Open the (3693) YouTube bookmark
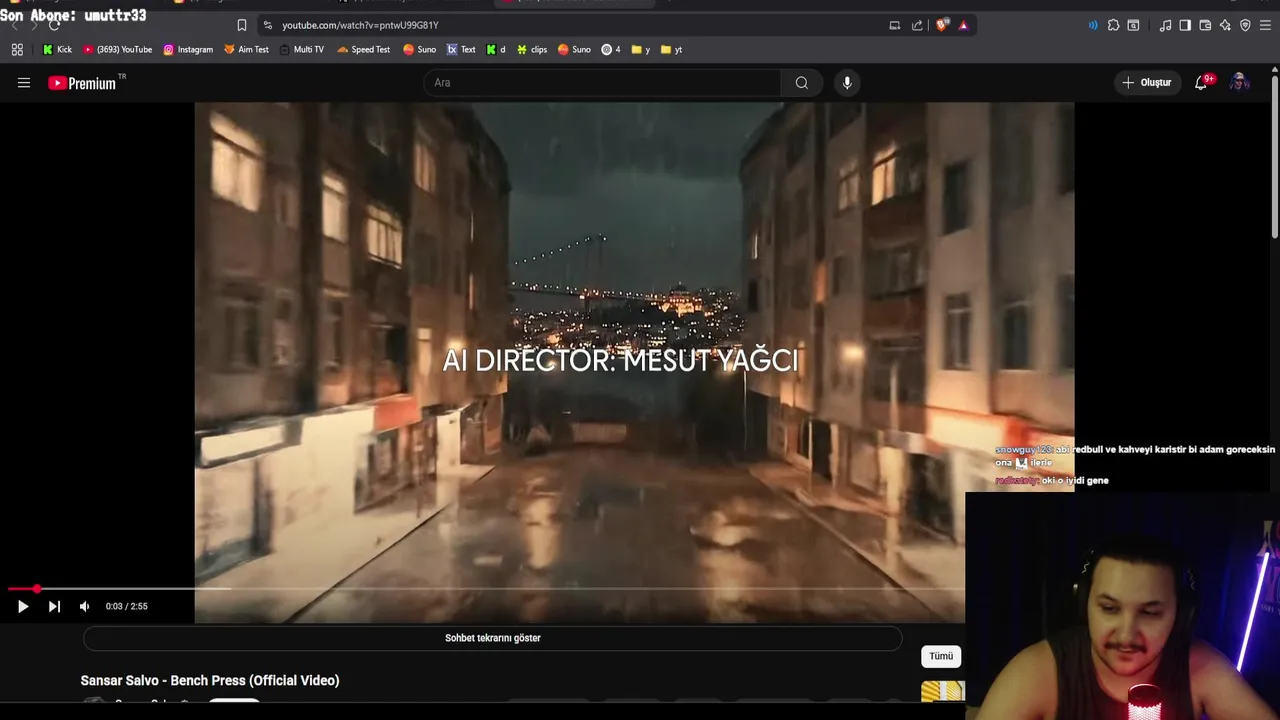The image size is (1280, 720). (117, 49)
